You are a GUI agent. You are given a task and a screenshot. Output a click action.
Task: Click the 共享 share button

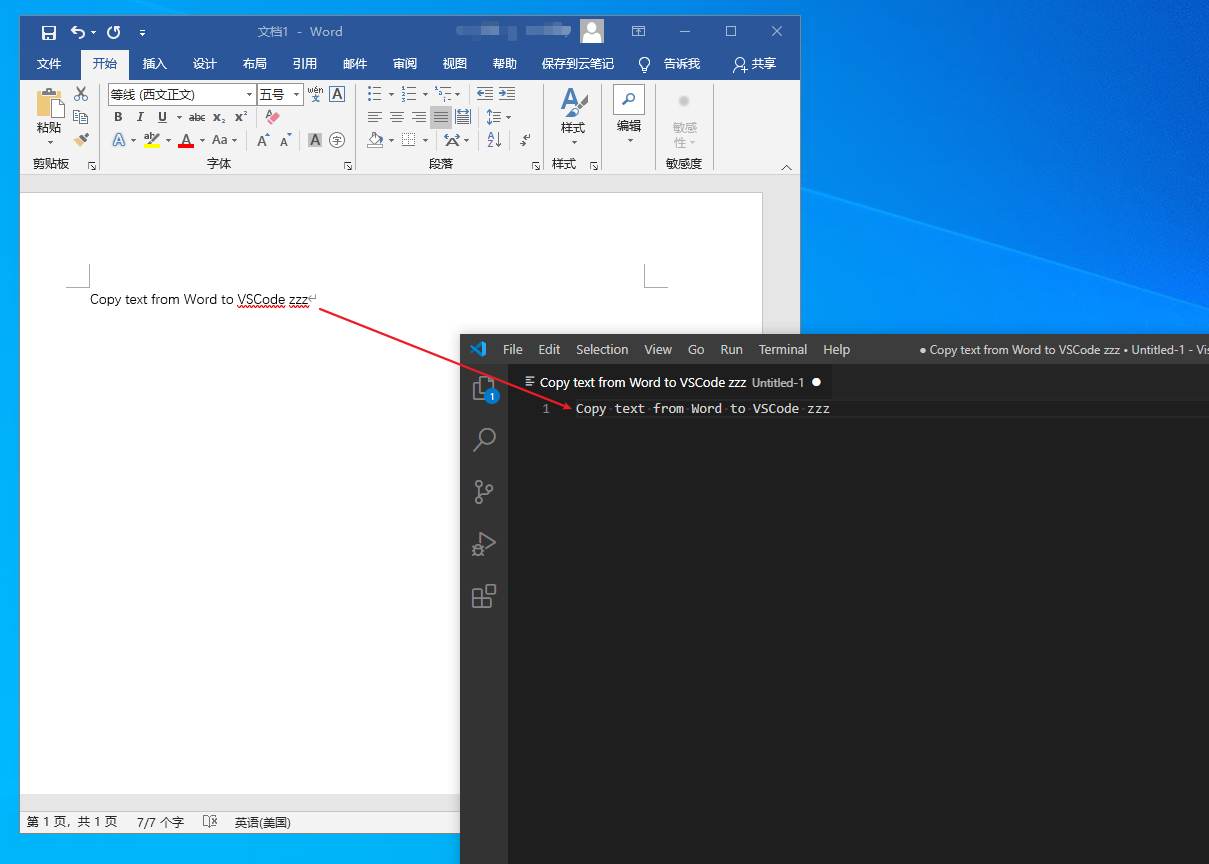point(754,64)
